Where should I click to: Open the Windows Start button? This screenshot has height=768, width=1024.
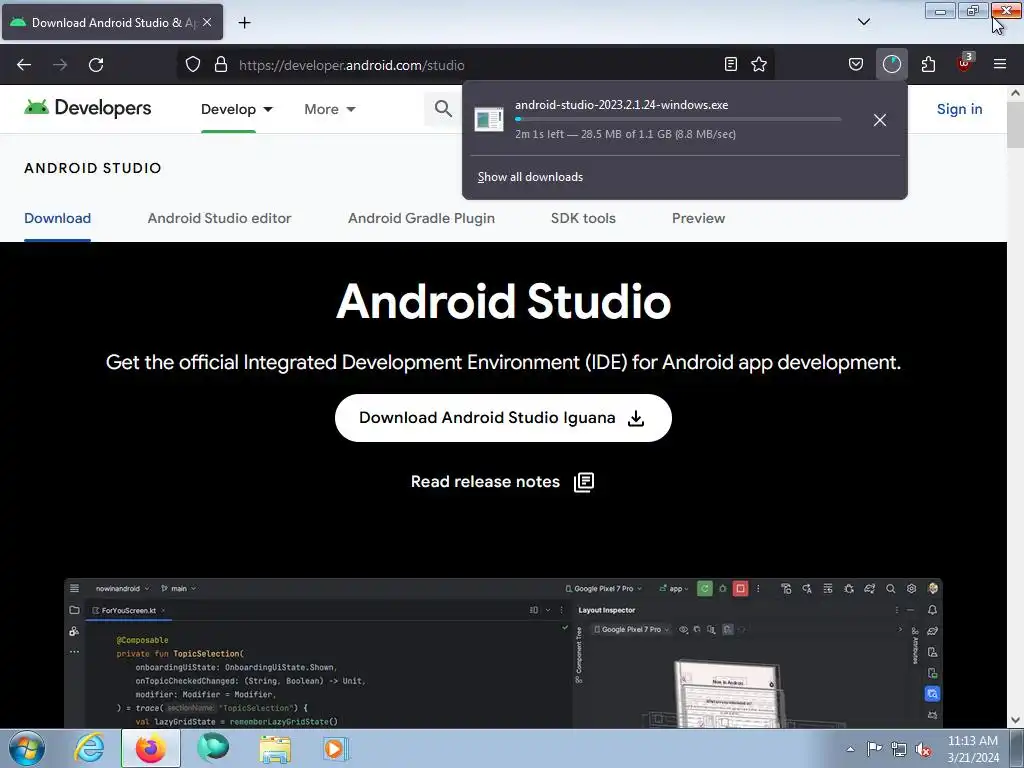tap(26, 748)
